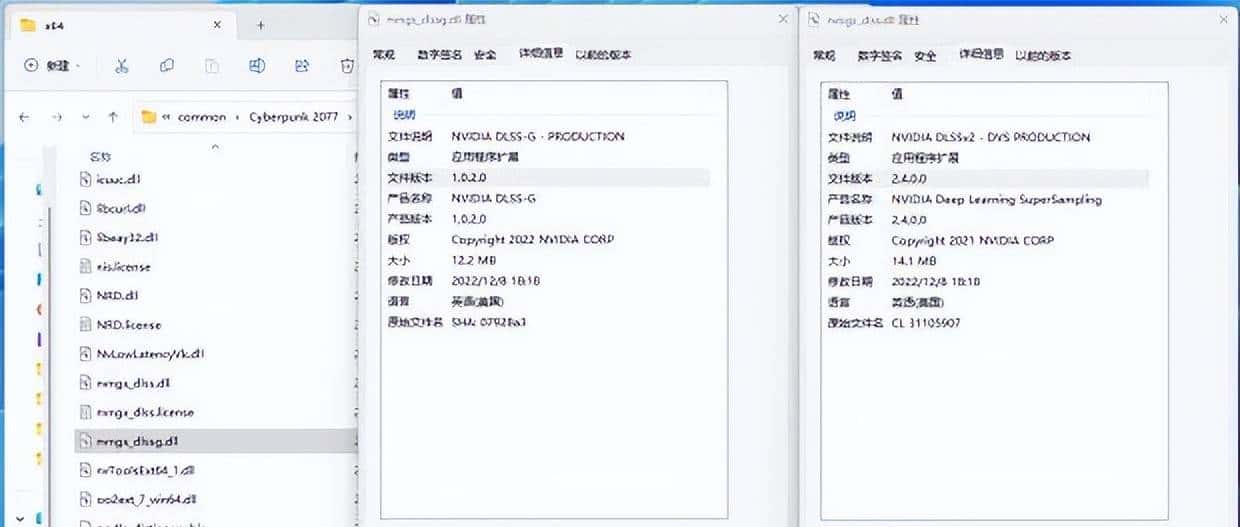Click NVIDIA Deep Learning SuperSampling product name
The width and height of the screenshot is (1240, 527).
[996, 199]
